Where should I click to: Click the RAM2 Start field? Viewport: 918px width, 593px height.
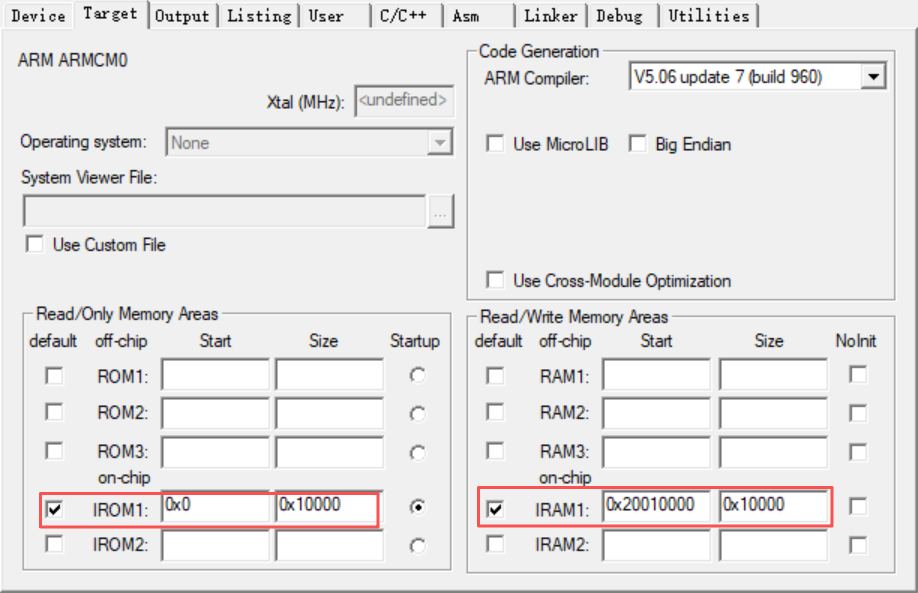click(656, 413)
